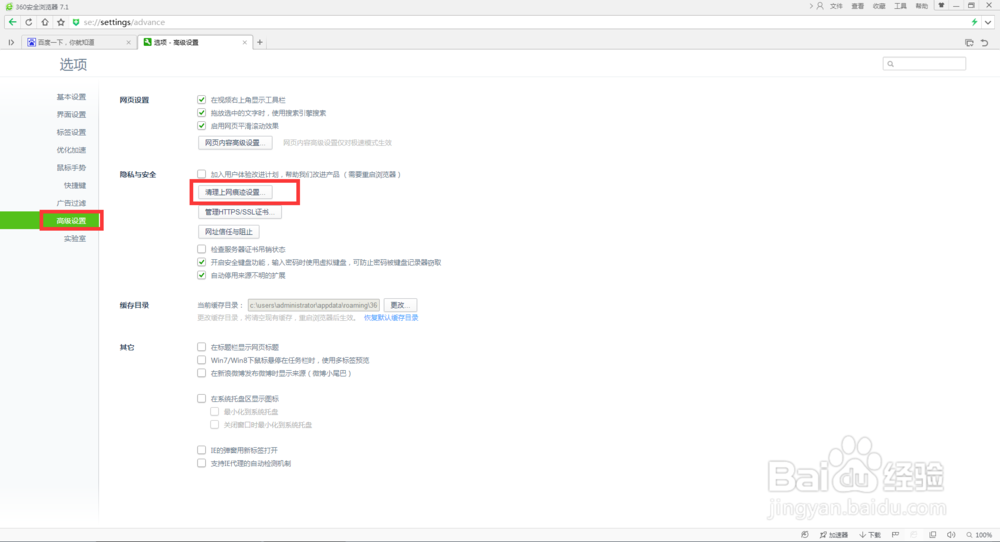
Task: Click the 网页内容高级设置 button
Action: [x=235, y=143]
